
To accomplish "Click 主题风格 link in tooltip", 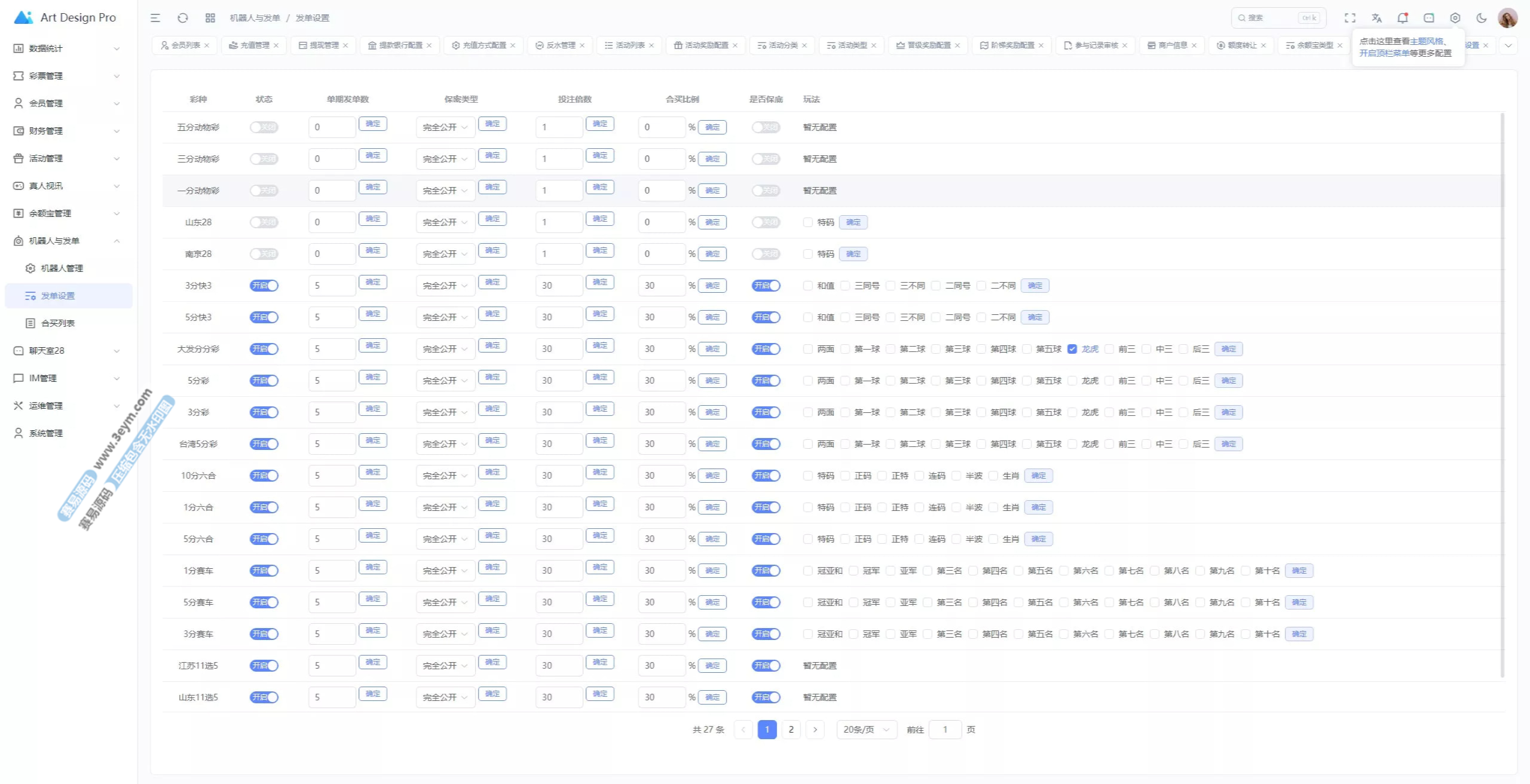I will click(x=1426, y=41).
